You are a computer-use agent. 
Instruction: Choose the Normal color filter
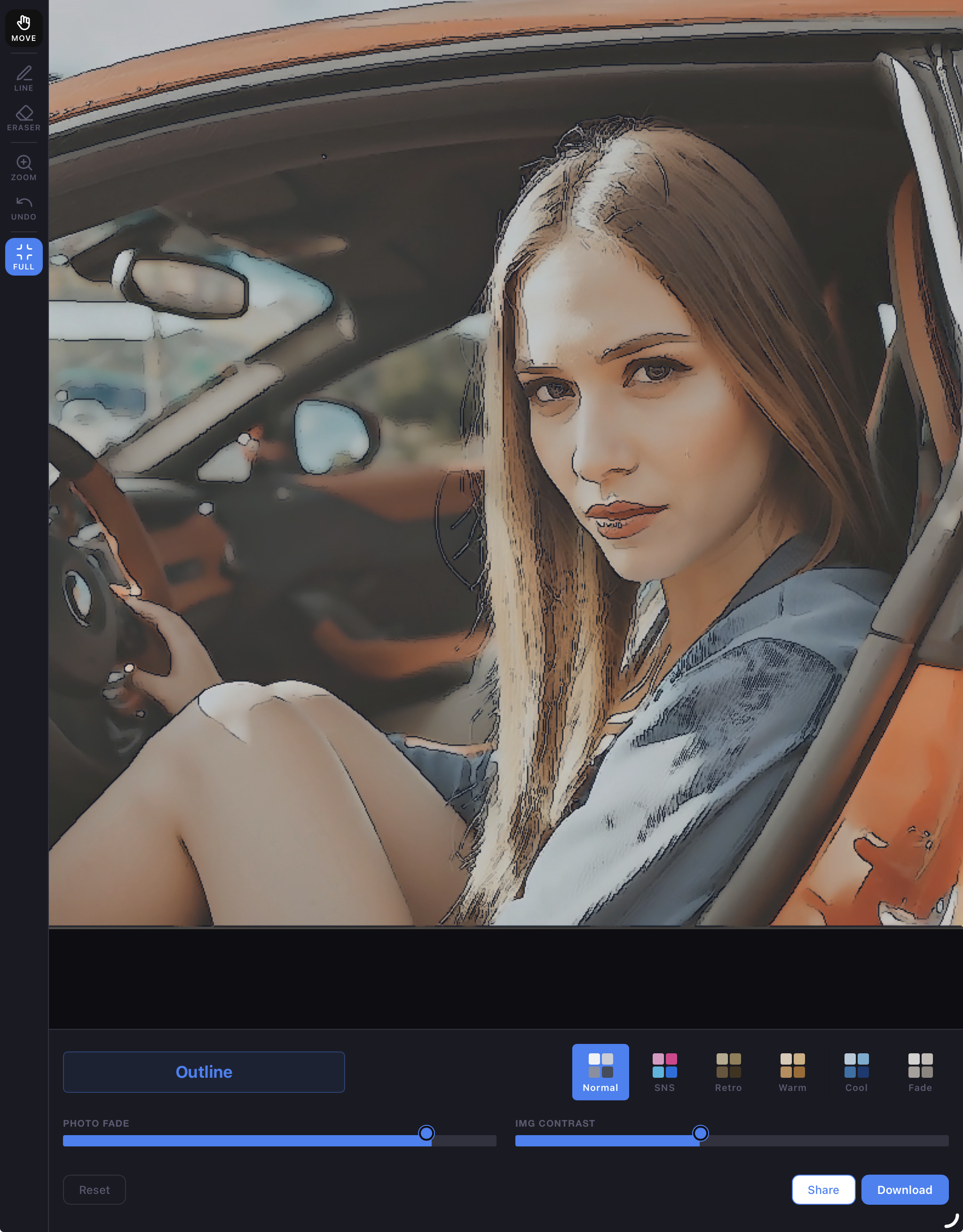point(600,1072)
